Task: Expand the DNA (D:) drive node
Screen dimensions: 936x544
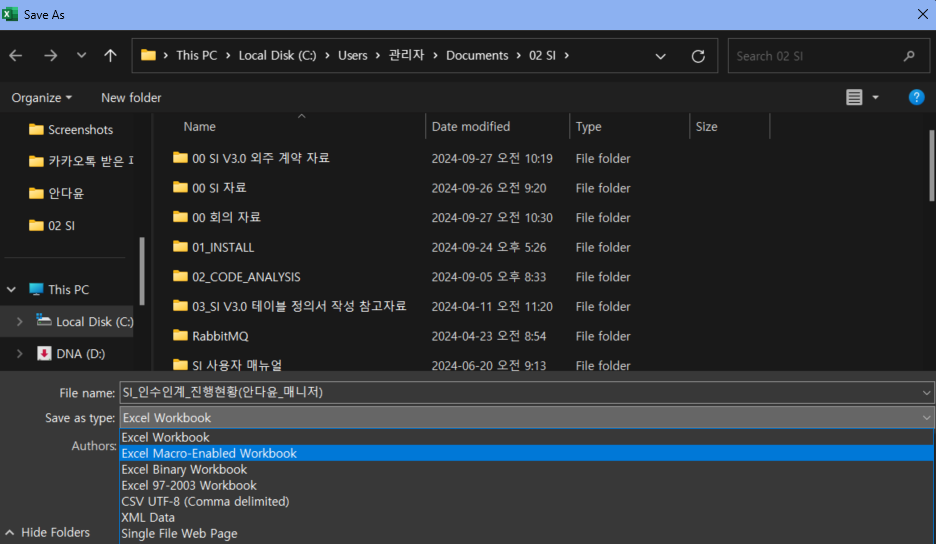Action: coord(20,354)
